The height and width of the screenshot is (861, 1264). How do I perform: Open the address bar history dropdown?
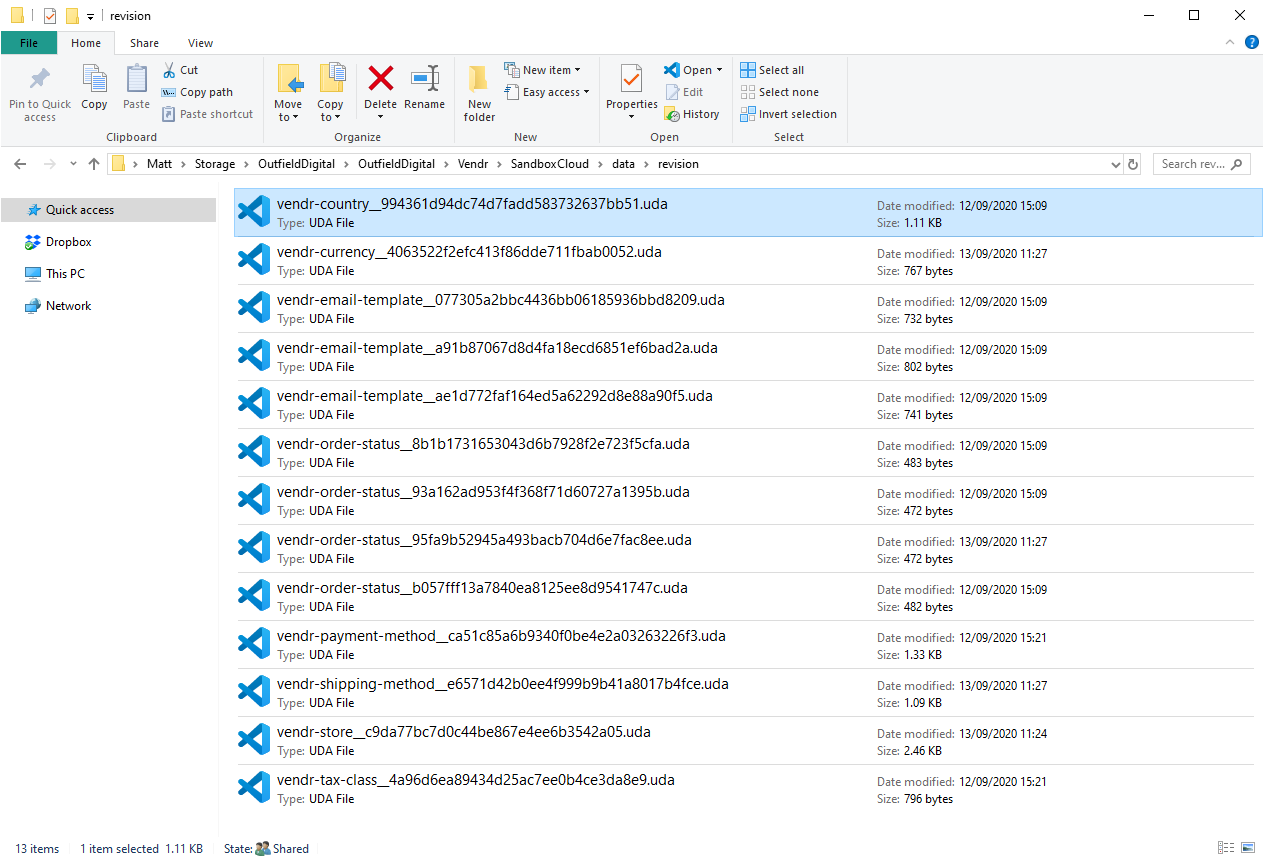(x=1116, y=164)
